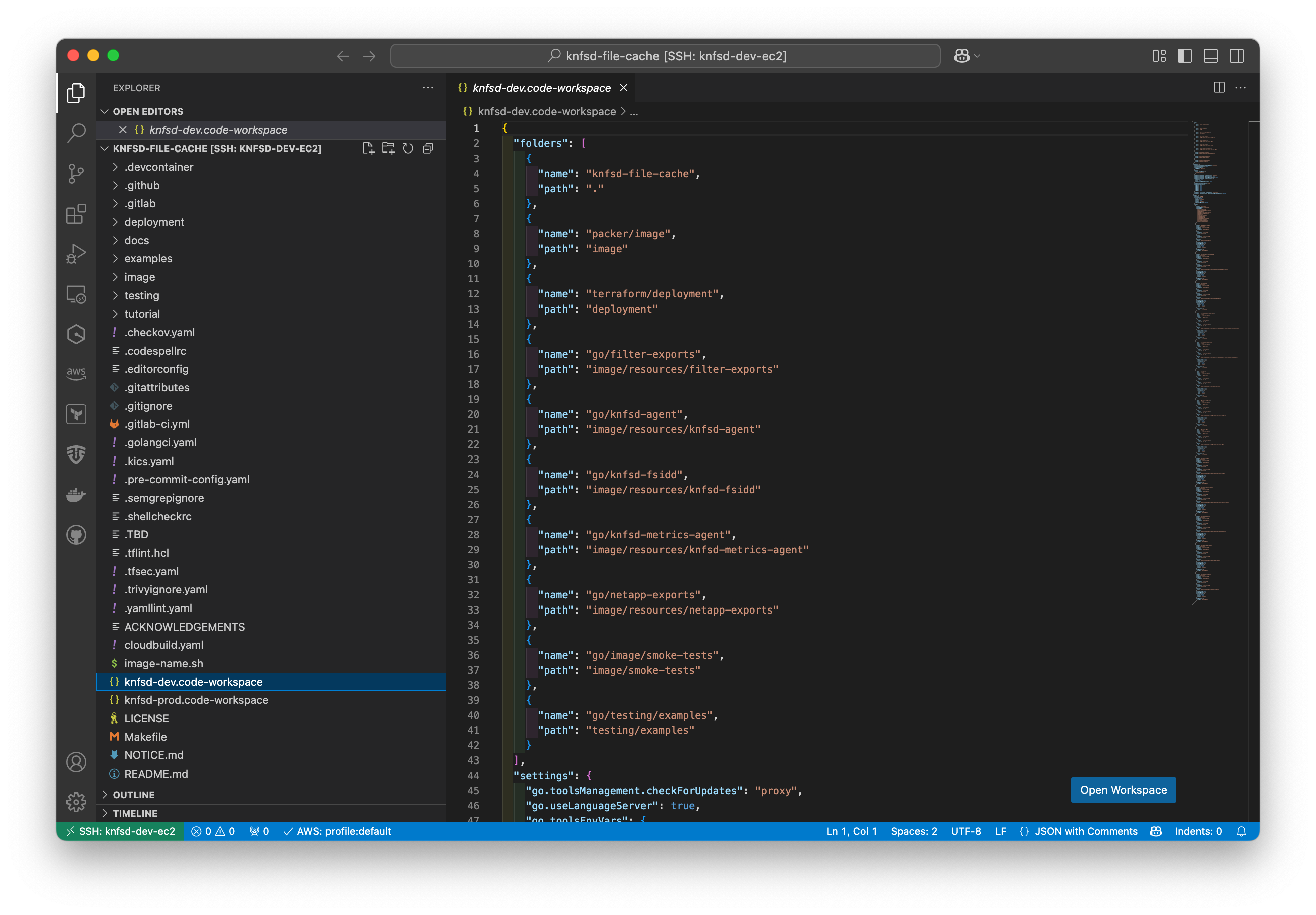Close the knfsd-dev.code-workspace tab
Viewport: 1316px width, 915px height.
[623, 88]
